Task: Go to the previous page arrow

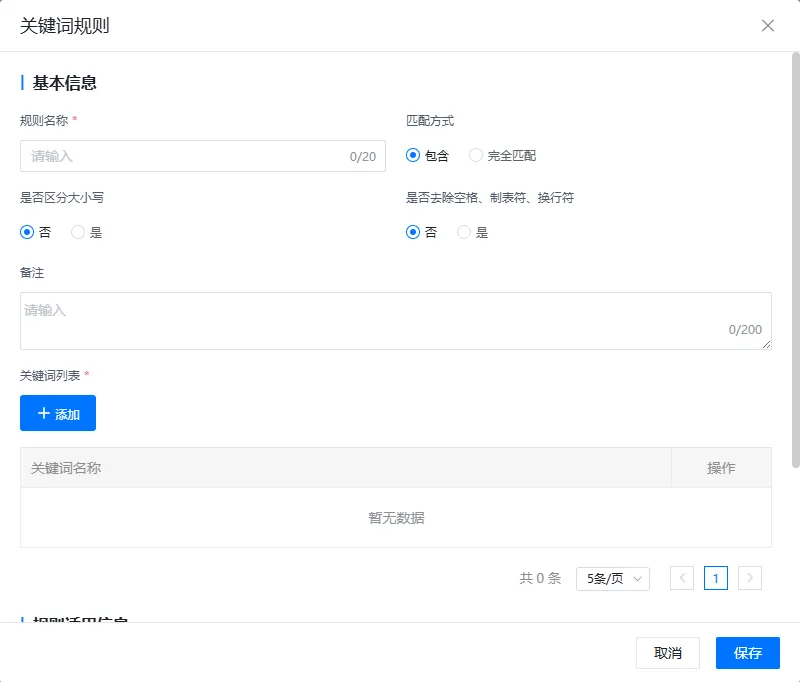Action: click(x=682, y=578)
